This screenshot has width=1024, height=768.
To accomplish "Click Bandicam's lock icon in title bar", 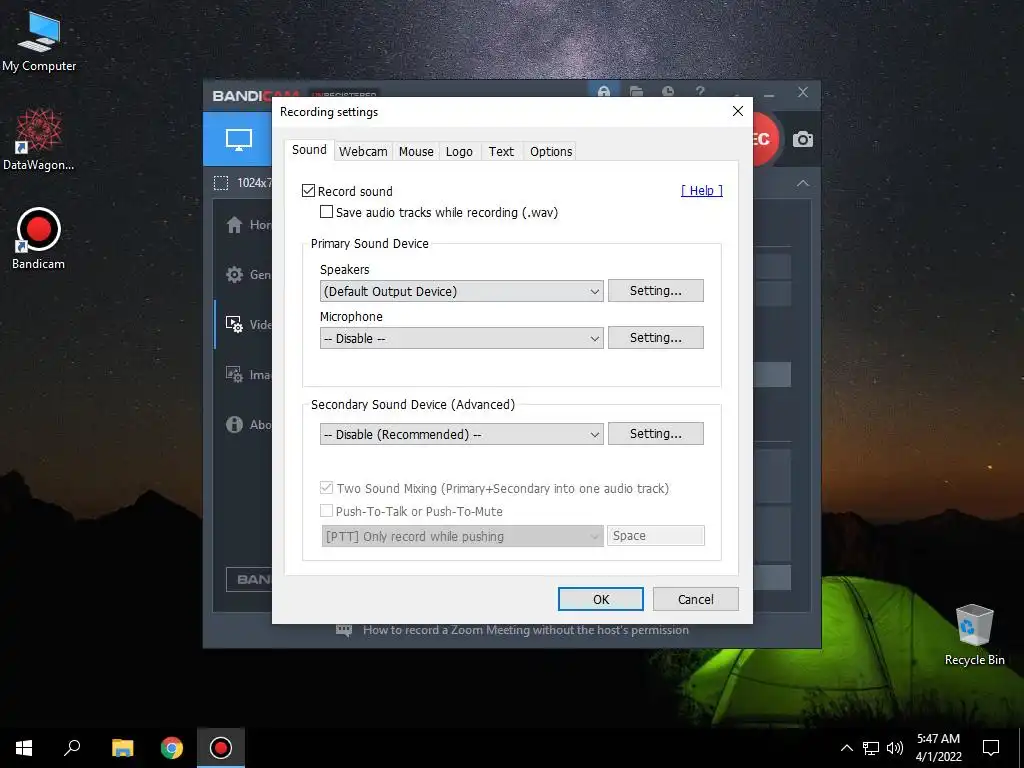I will click(604, 91).
